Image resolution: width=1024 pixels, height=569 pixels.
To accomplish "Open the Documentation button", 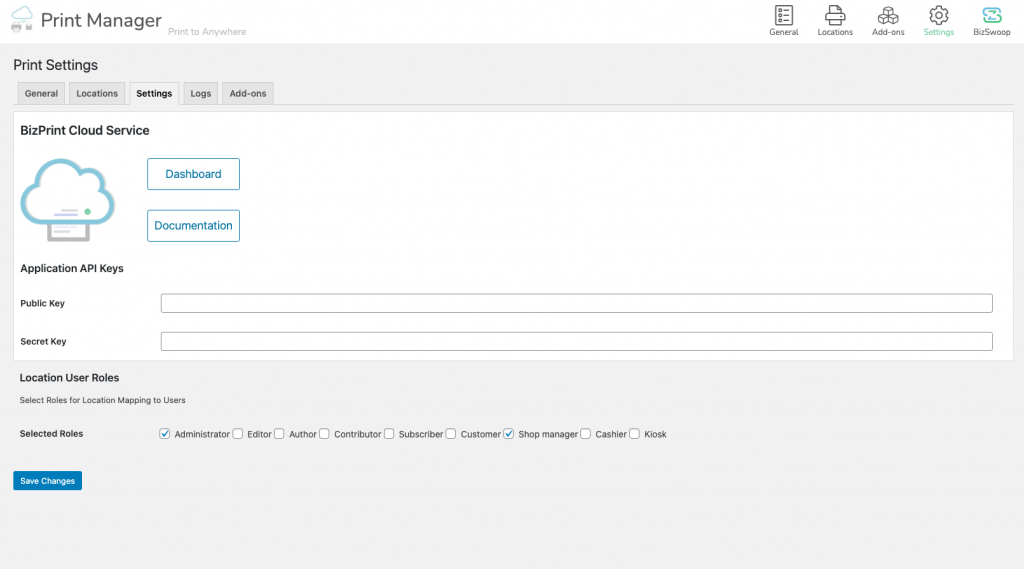I will click(193, 226).
